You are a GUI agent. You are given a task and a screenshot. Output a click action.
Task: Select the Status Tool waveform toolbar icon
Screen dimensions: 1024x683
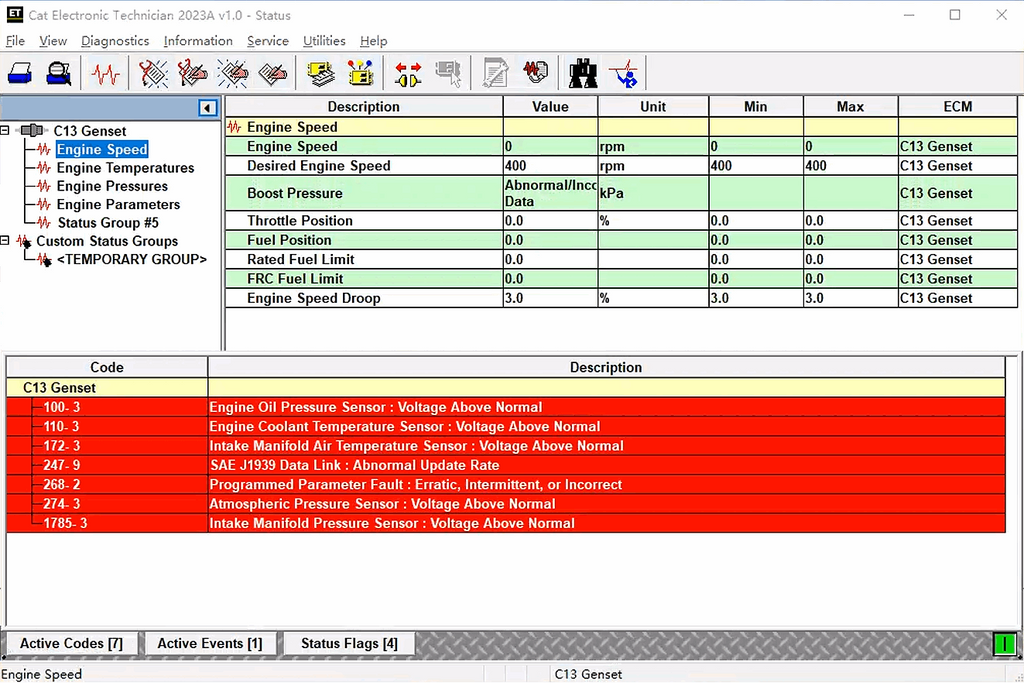105,73
